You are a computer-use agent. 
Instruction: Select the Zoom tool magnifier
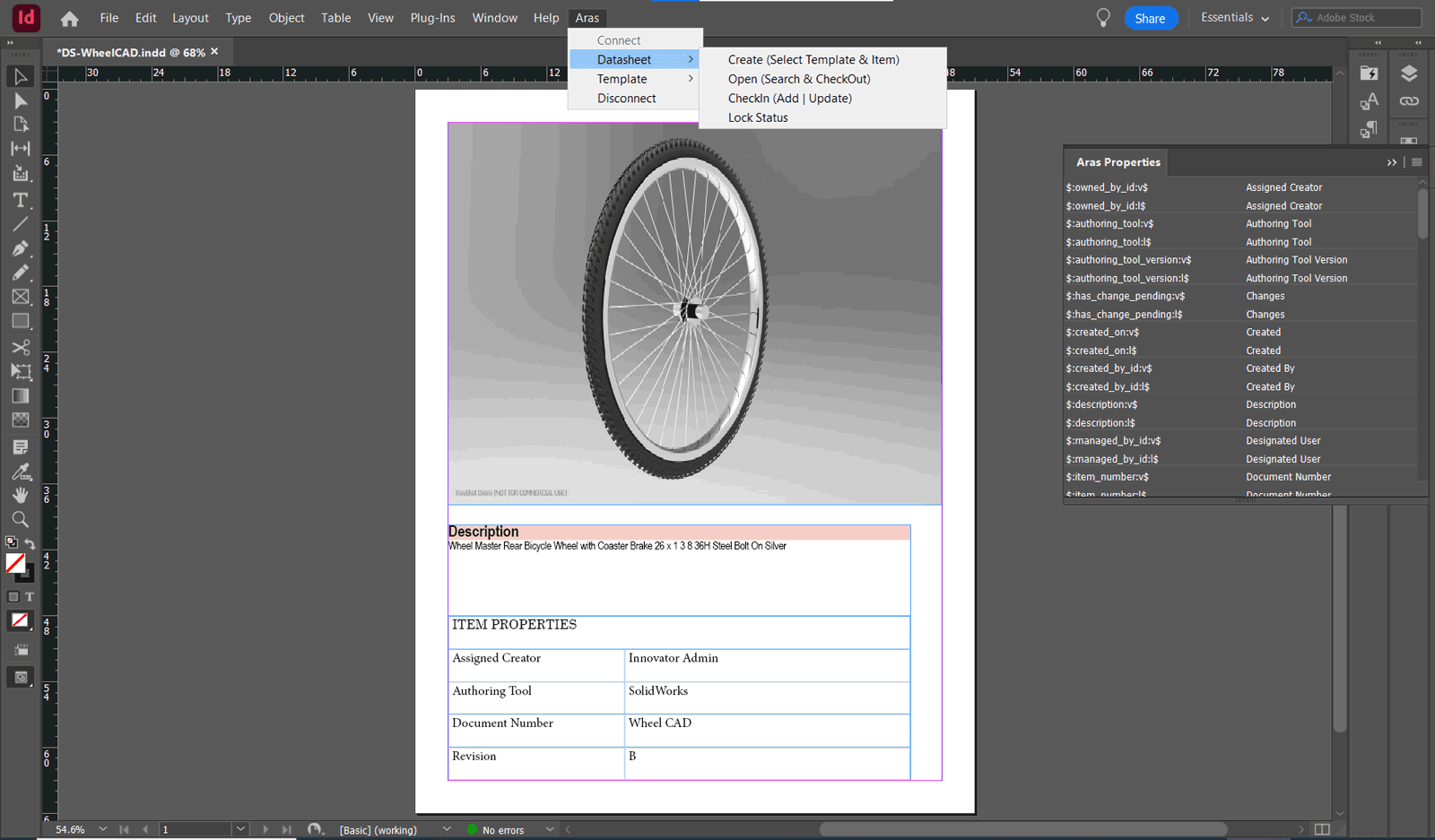[x=20, y=519]
